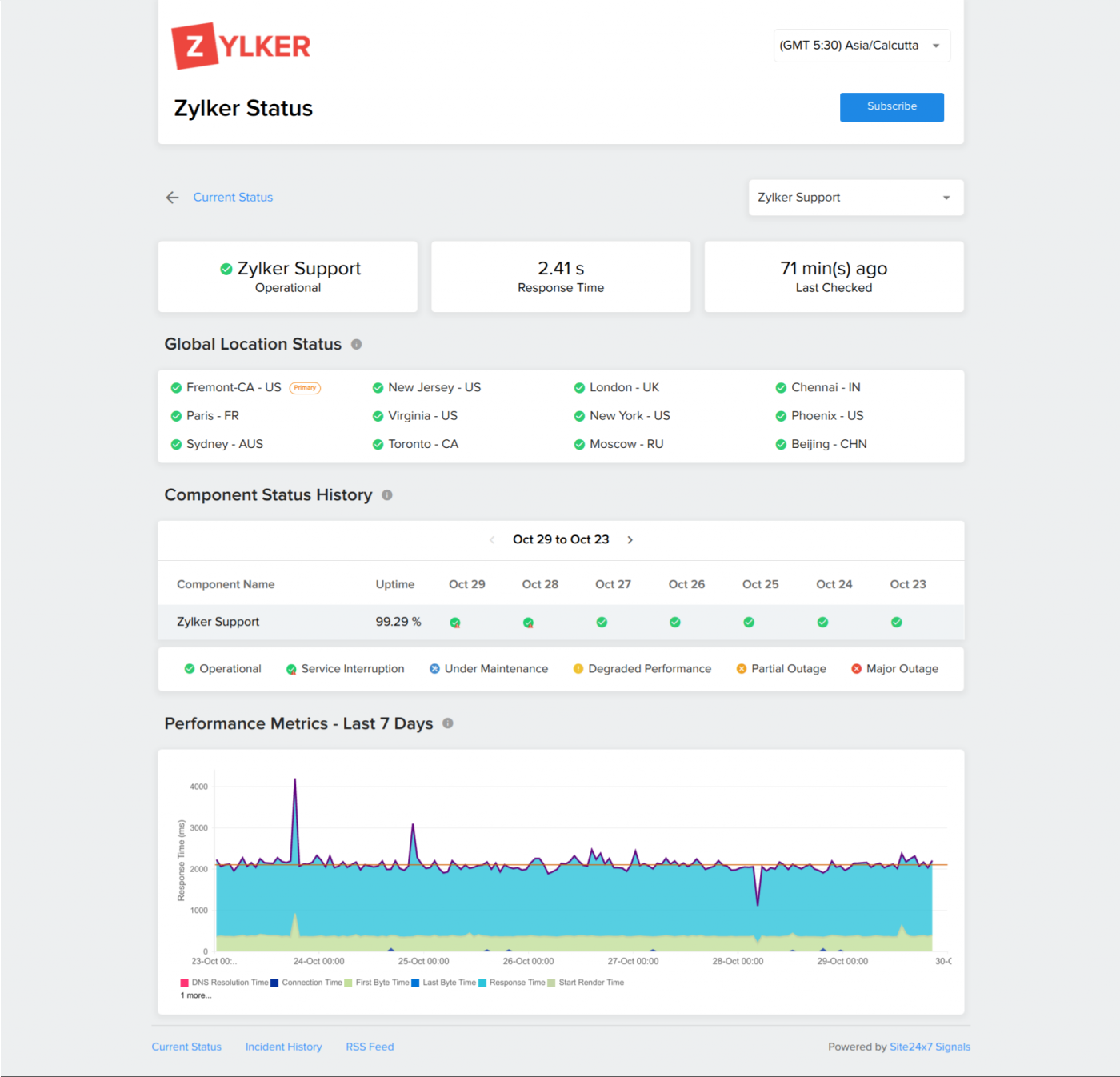This screenshot has height=1077, width=1120.
Task: Click the Under Maintenance legend icon
Action: [x=434, y=669]
